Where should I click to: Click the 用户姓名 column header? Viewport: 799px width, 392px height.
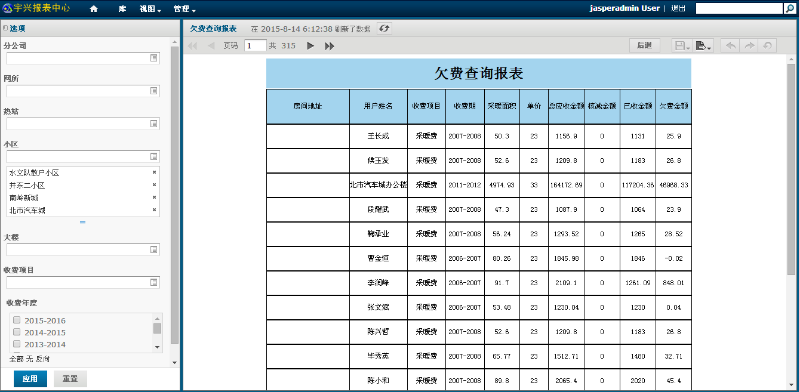[379, 106]
